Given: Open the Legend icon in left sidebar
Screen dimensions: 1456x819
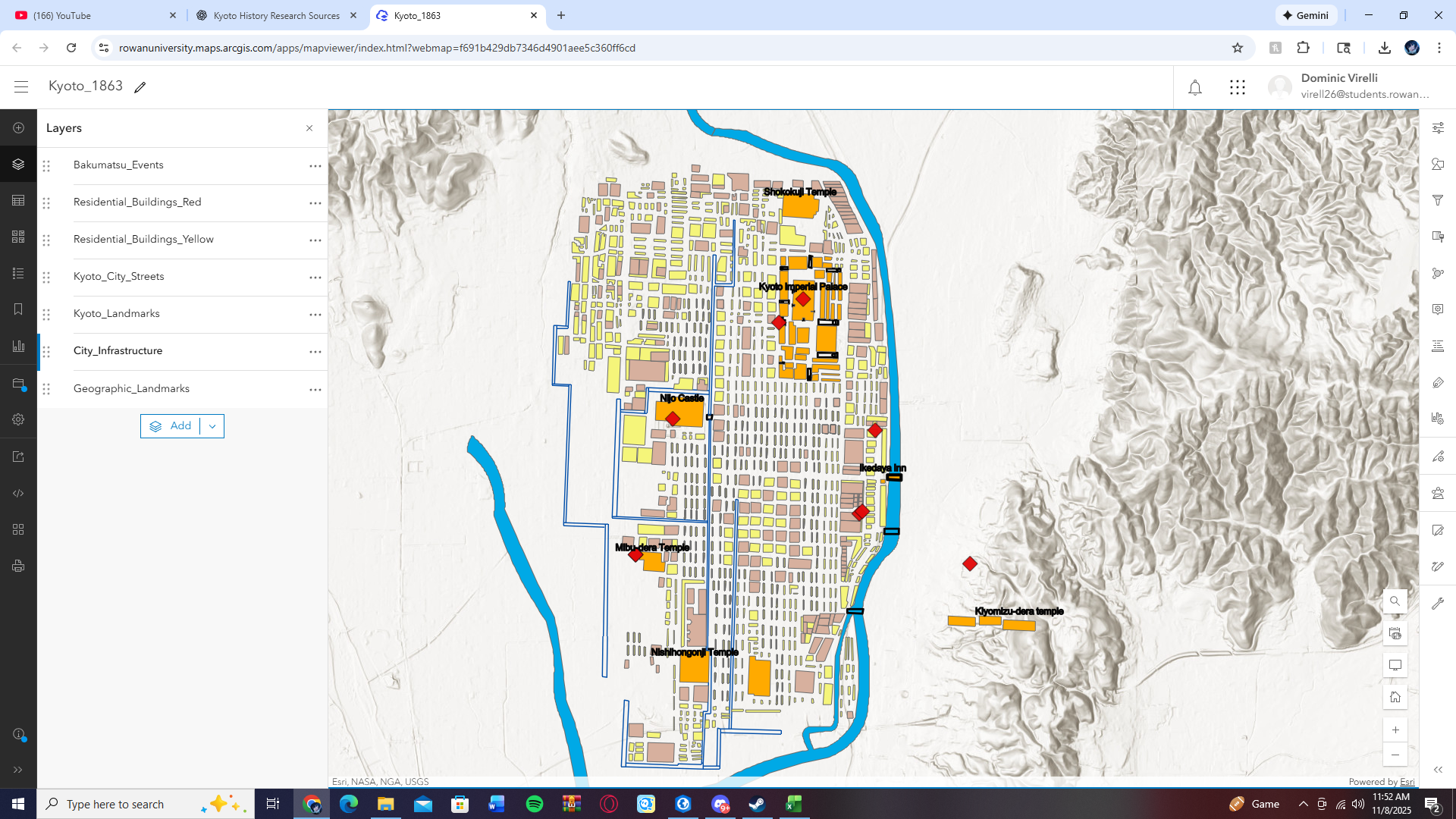Looking at the screenshot, I should coord(18,273).
